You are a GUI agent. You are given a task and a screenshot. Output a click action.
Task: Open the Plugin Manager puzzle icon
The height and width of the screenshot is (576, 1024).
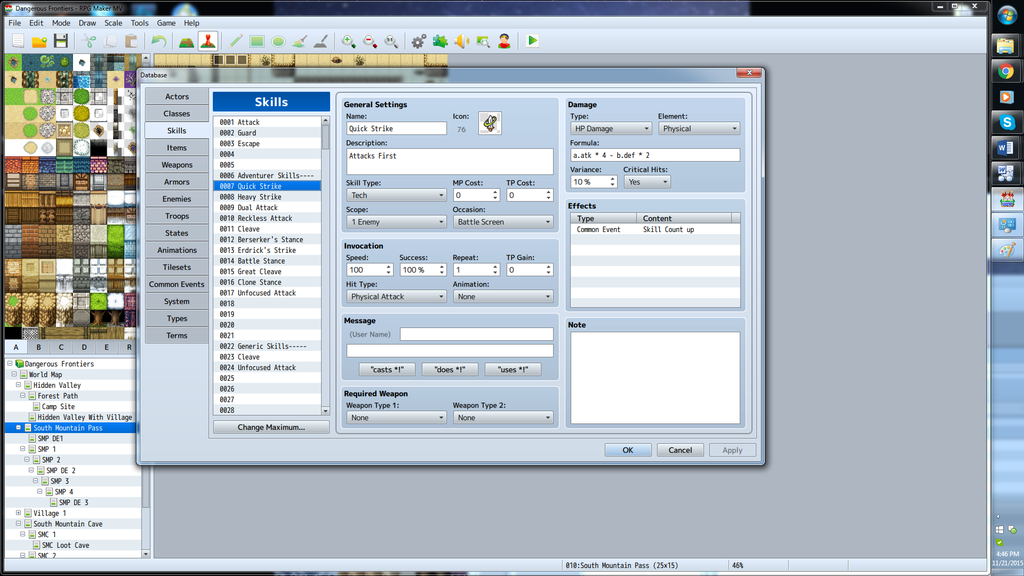[x=440, y=41]
